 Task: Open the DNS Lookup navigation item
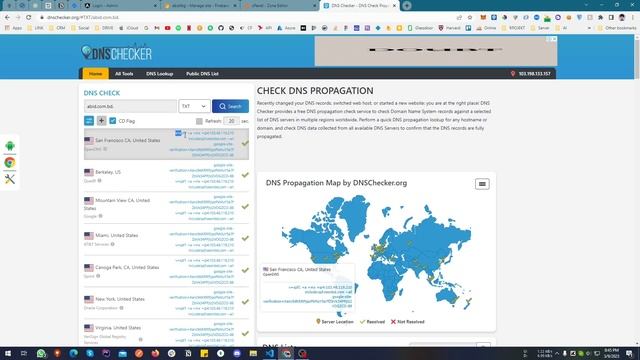click(160, 74)
